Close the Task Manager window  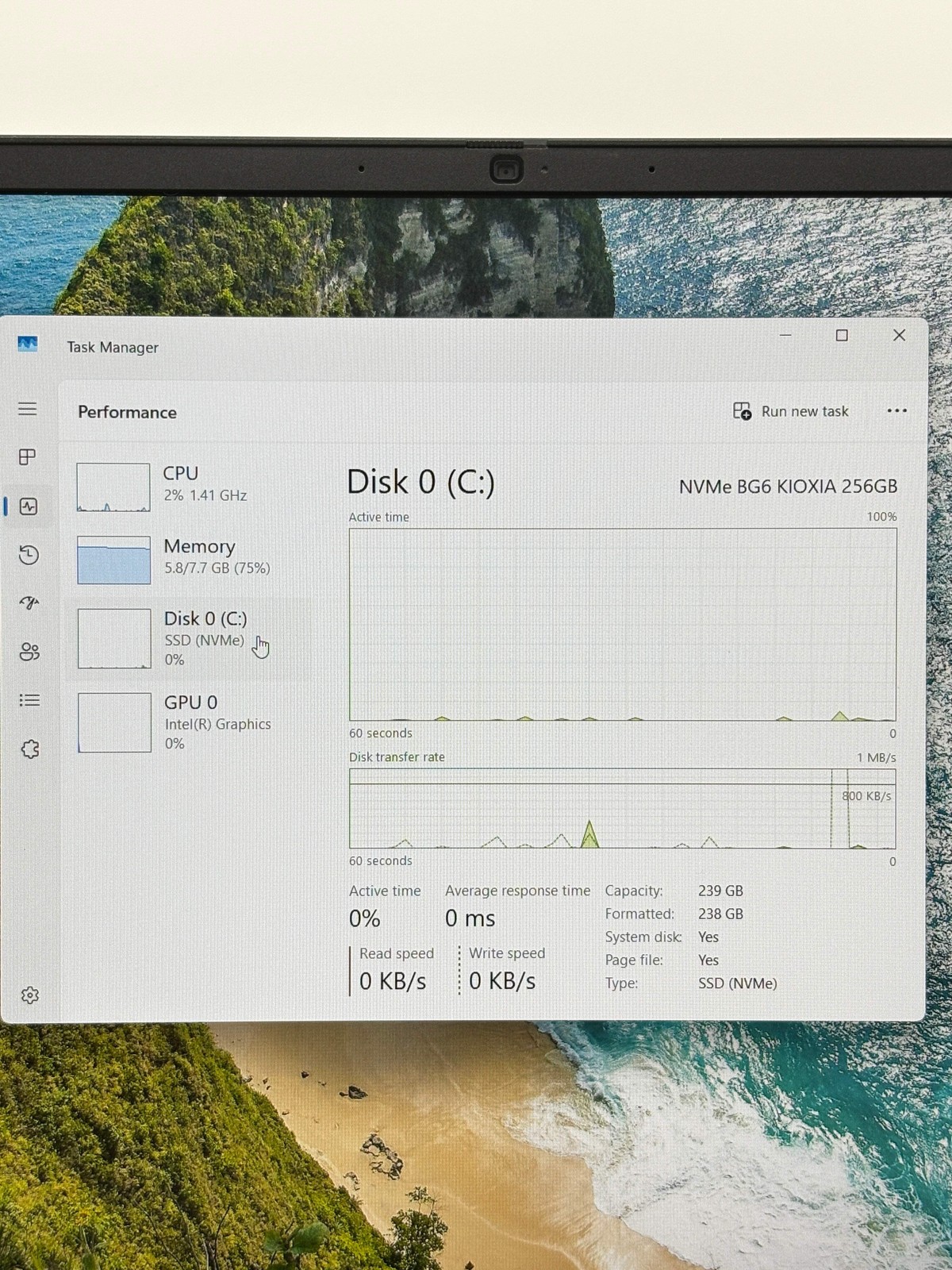pyautogui.click(x=899, y=335)
